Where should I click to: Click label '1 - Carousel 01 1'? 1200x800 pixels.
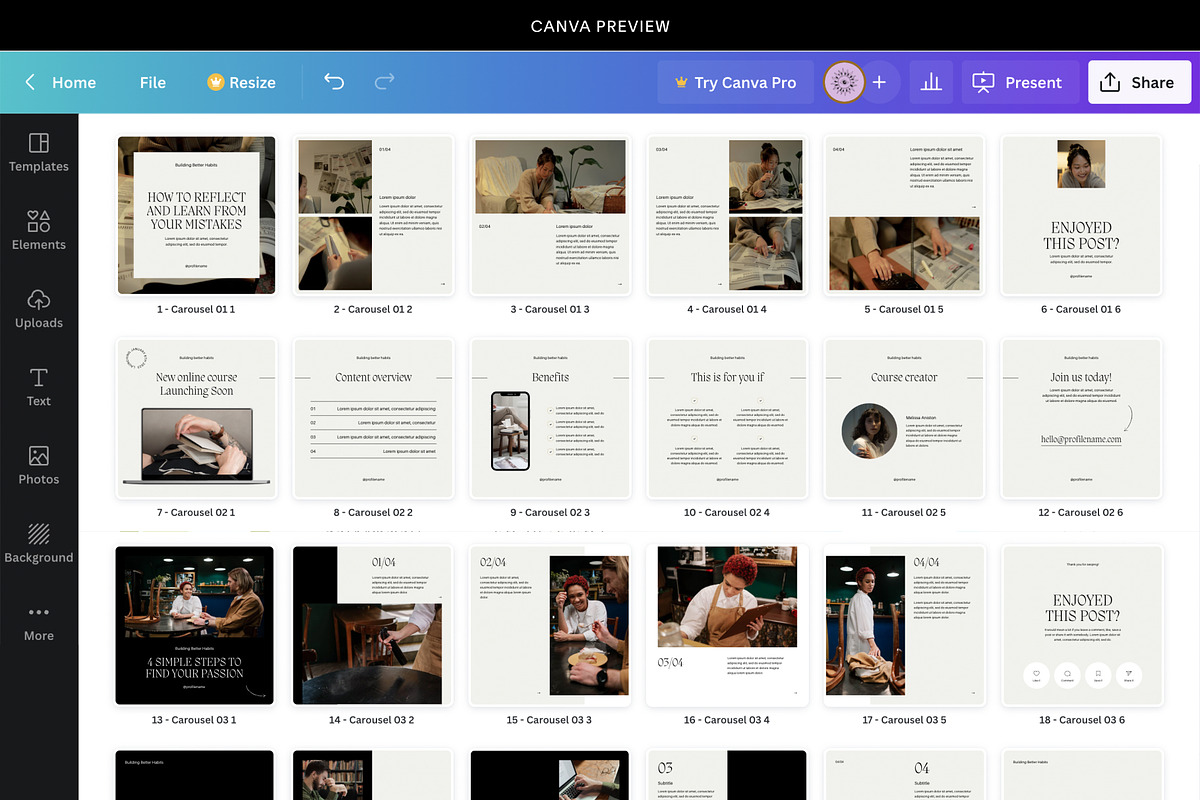point(196,309)
